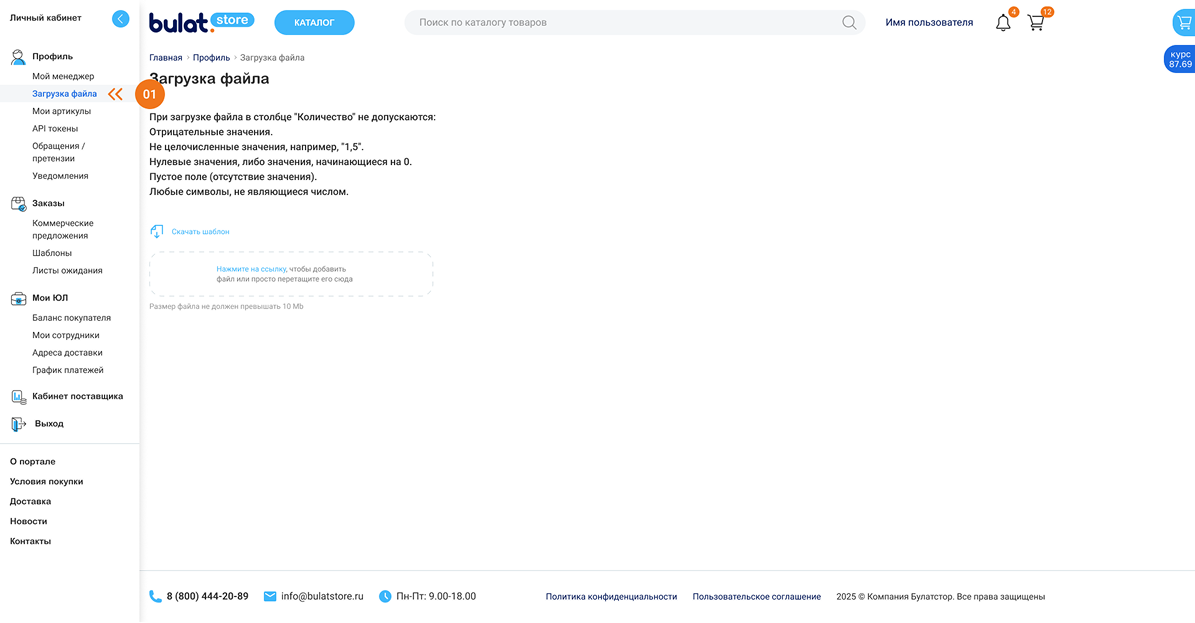Viewport: 1195px width, 623px height.
Task: Click the курс 87.69 rate badge
Action: click(1180, 59)
